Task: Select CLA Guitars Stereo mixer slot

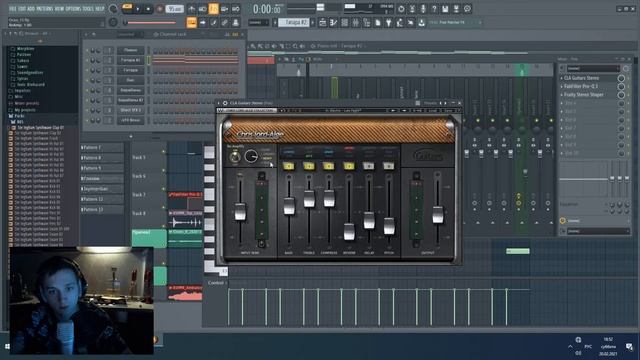Action: pyautogui.click(x=582, y=78)
